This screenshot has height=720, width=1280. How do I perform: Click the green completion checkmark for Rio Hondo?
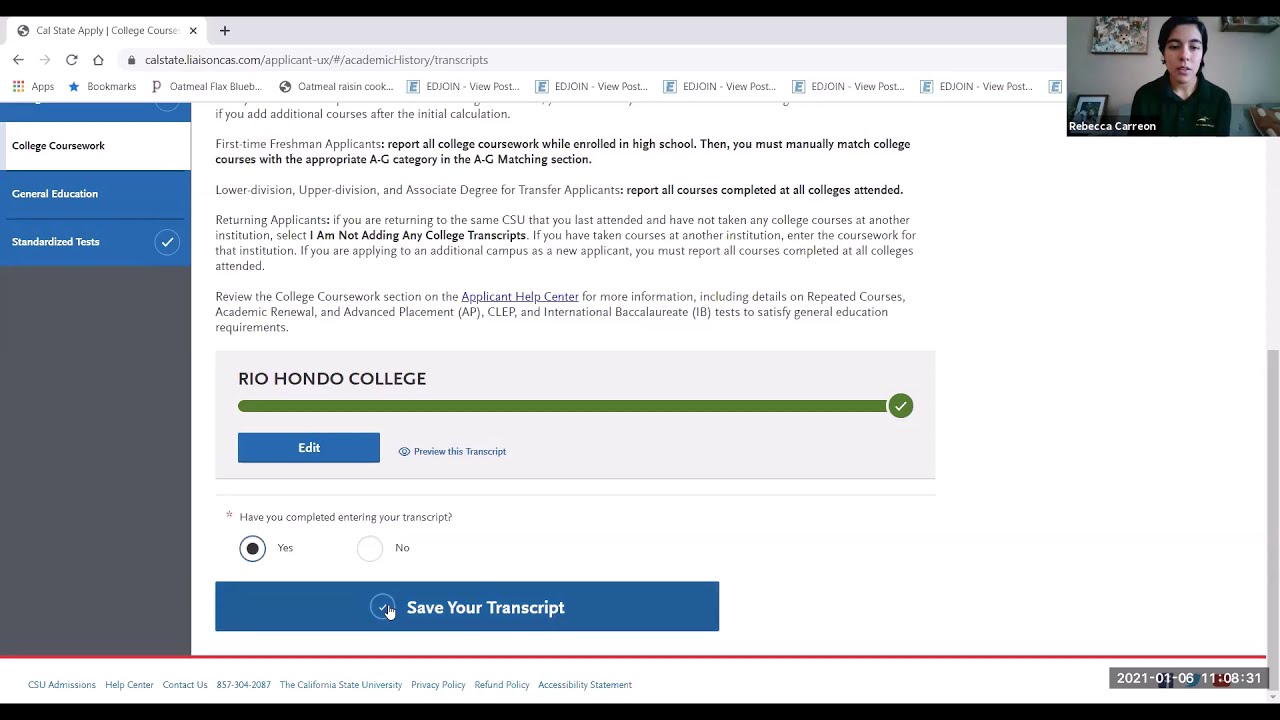click(x=900, y=406)
